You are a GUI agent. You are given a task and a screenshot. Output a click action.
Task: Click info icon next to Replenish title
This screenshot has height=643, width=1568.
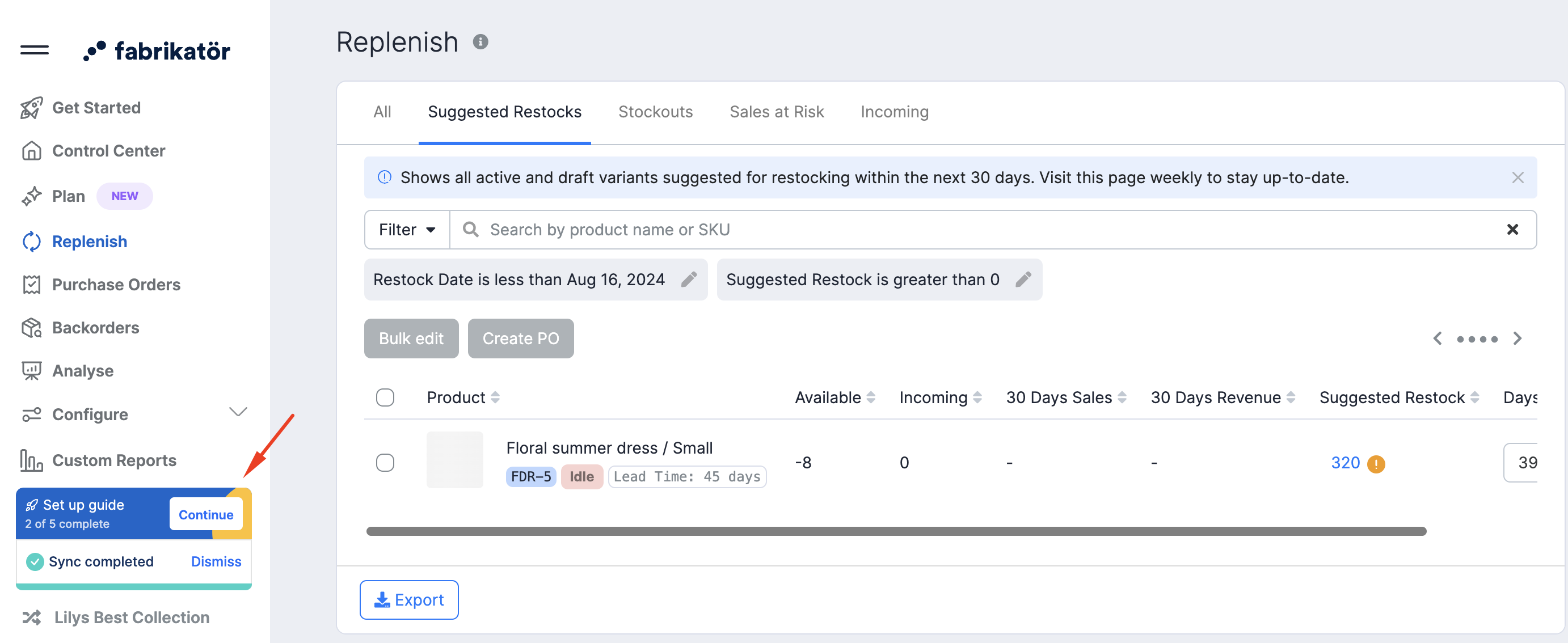coord(480,41)
